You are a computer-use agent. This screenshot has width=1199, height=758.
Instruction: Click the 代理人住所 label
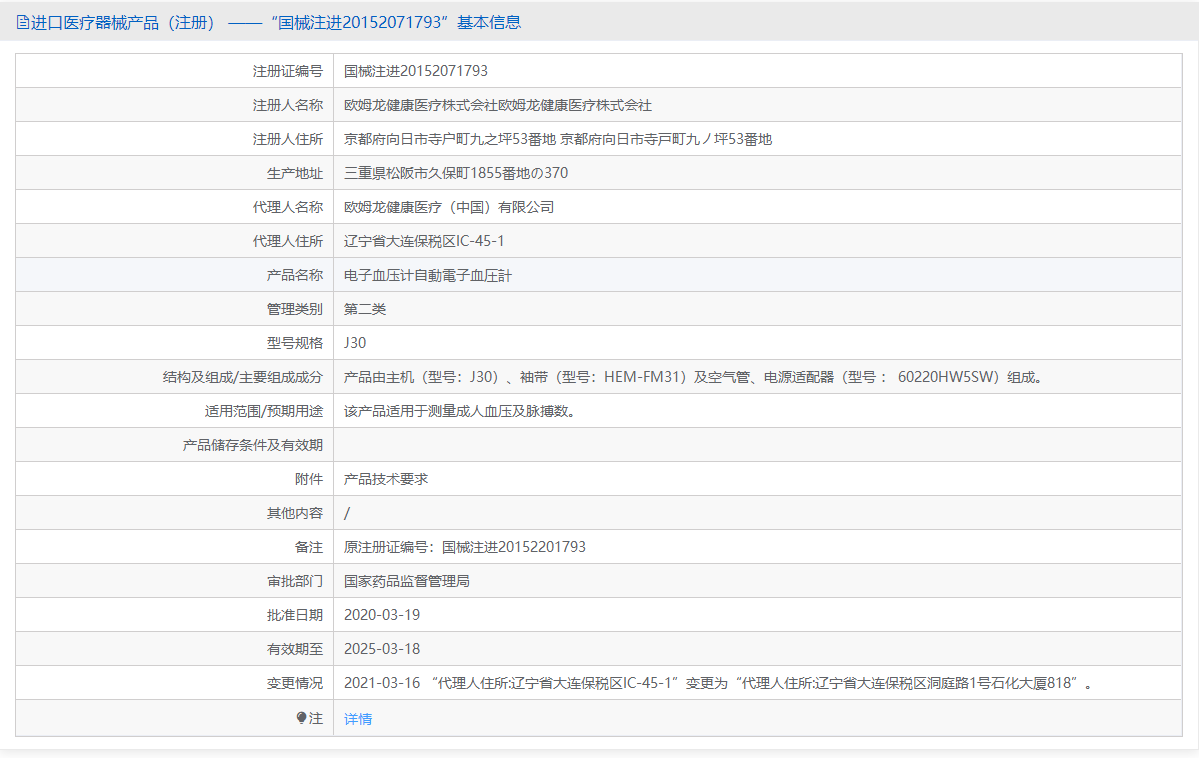[x=288, y=241]
